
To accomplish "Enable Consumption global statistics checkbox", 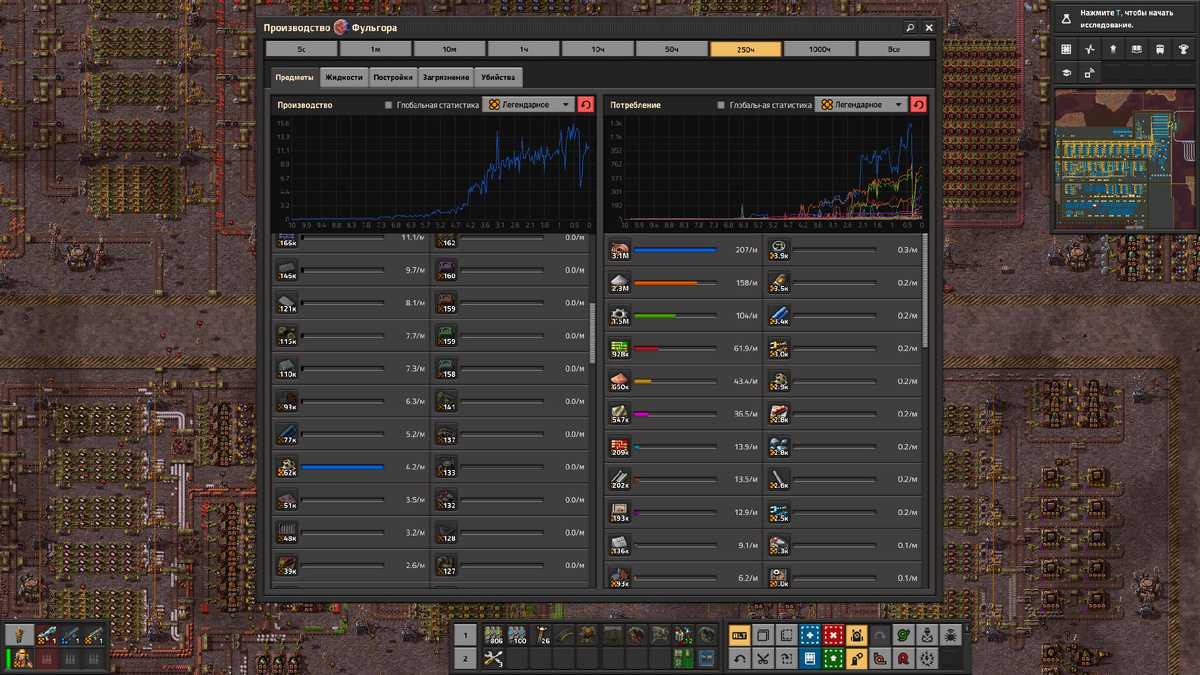I will coord(722,105).
